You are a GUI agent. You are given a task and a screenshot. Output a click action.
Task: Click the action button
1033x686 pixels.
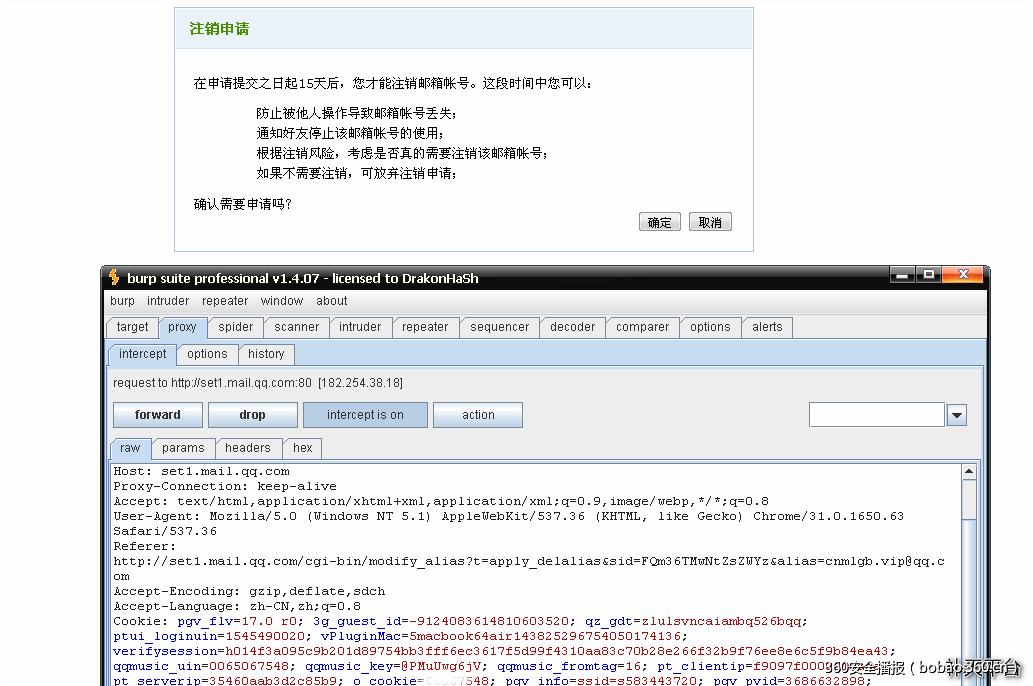pos(478,415)
